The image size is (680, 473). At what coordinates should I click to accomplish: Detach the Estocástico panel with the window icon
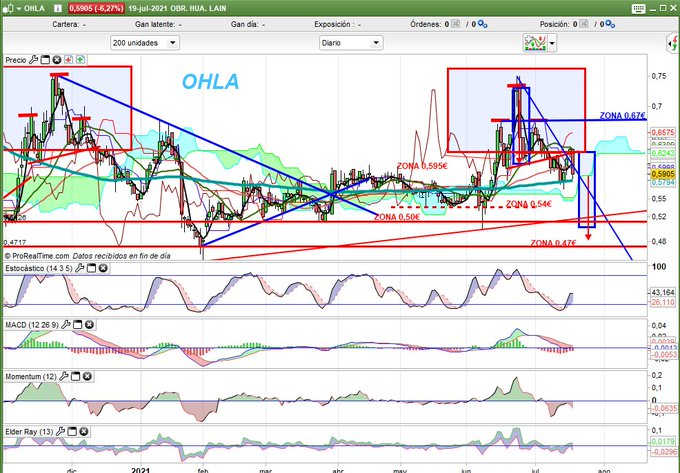91,268
